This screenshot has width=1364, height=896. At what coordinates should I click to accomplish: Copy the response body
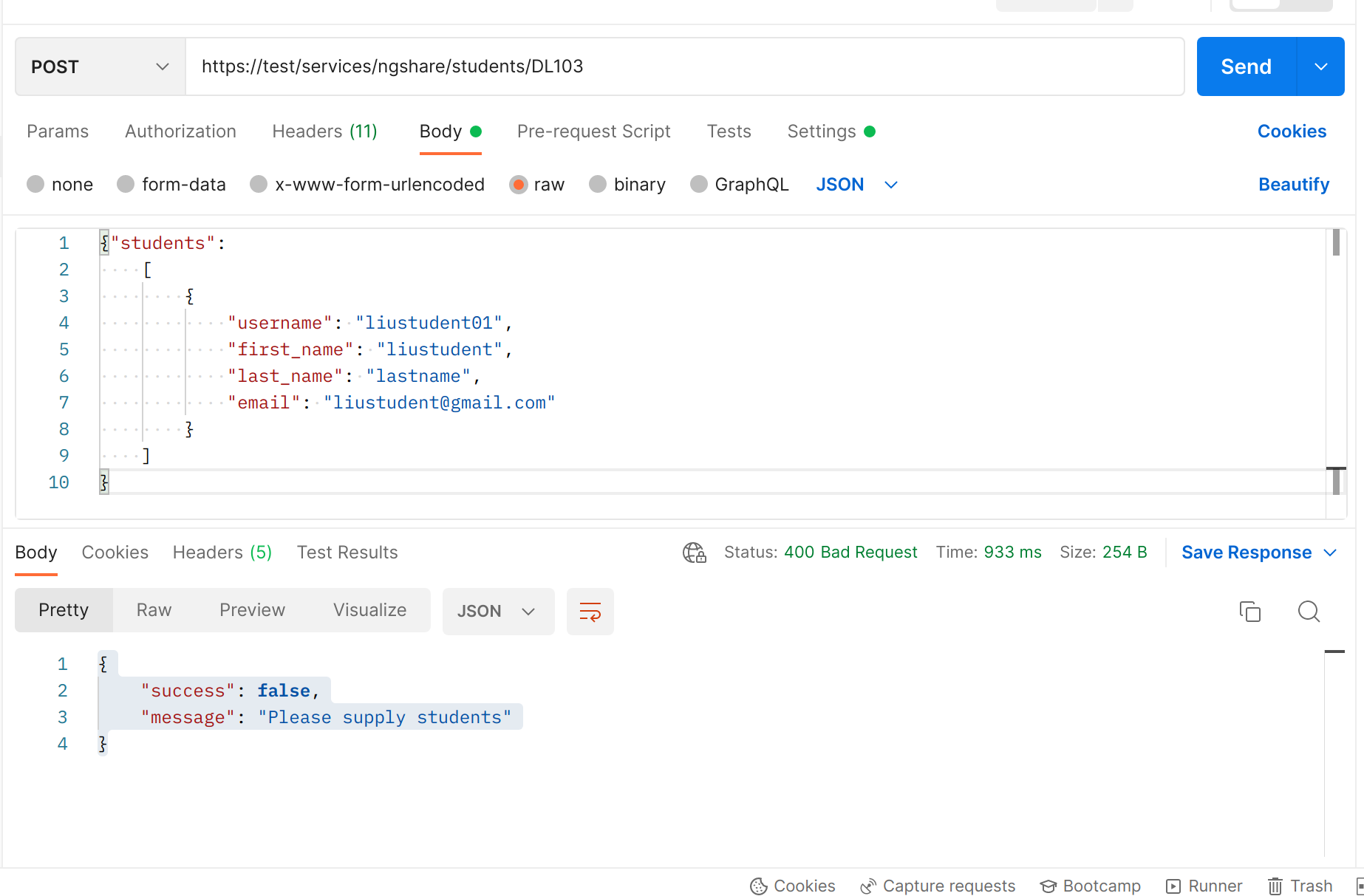pyautogui.click(x=1249, y=611)
